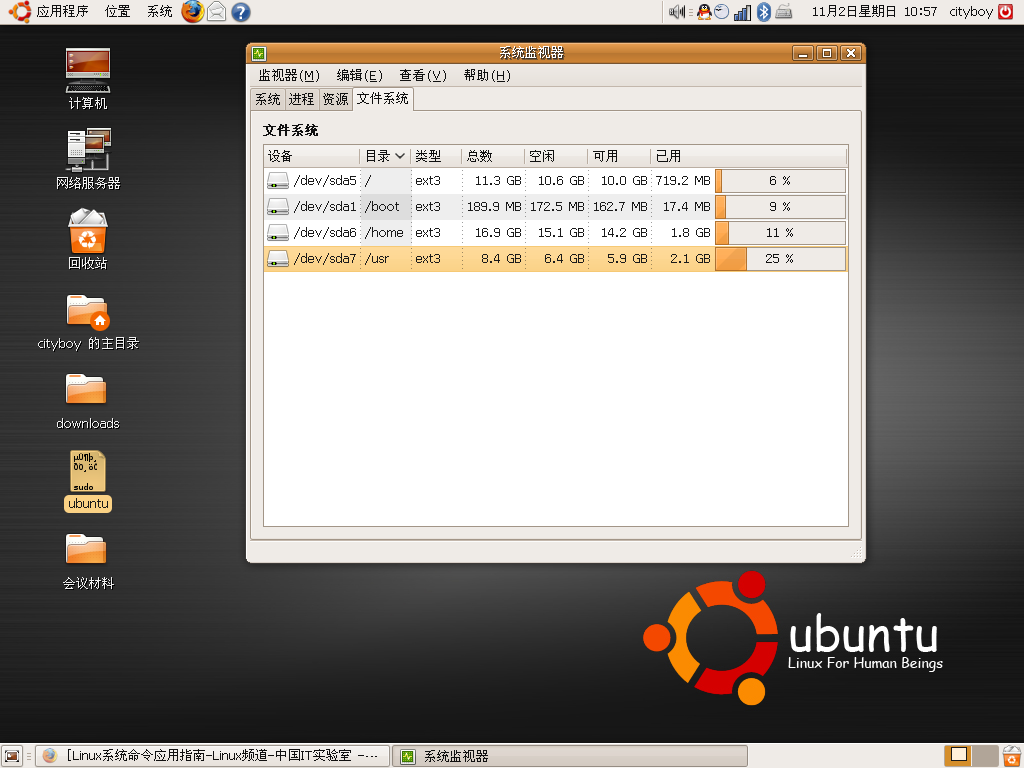This screenshot has height=768, width=1024.
Task: Open the 帮助(H) menu
Action: click(487, 76)
